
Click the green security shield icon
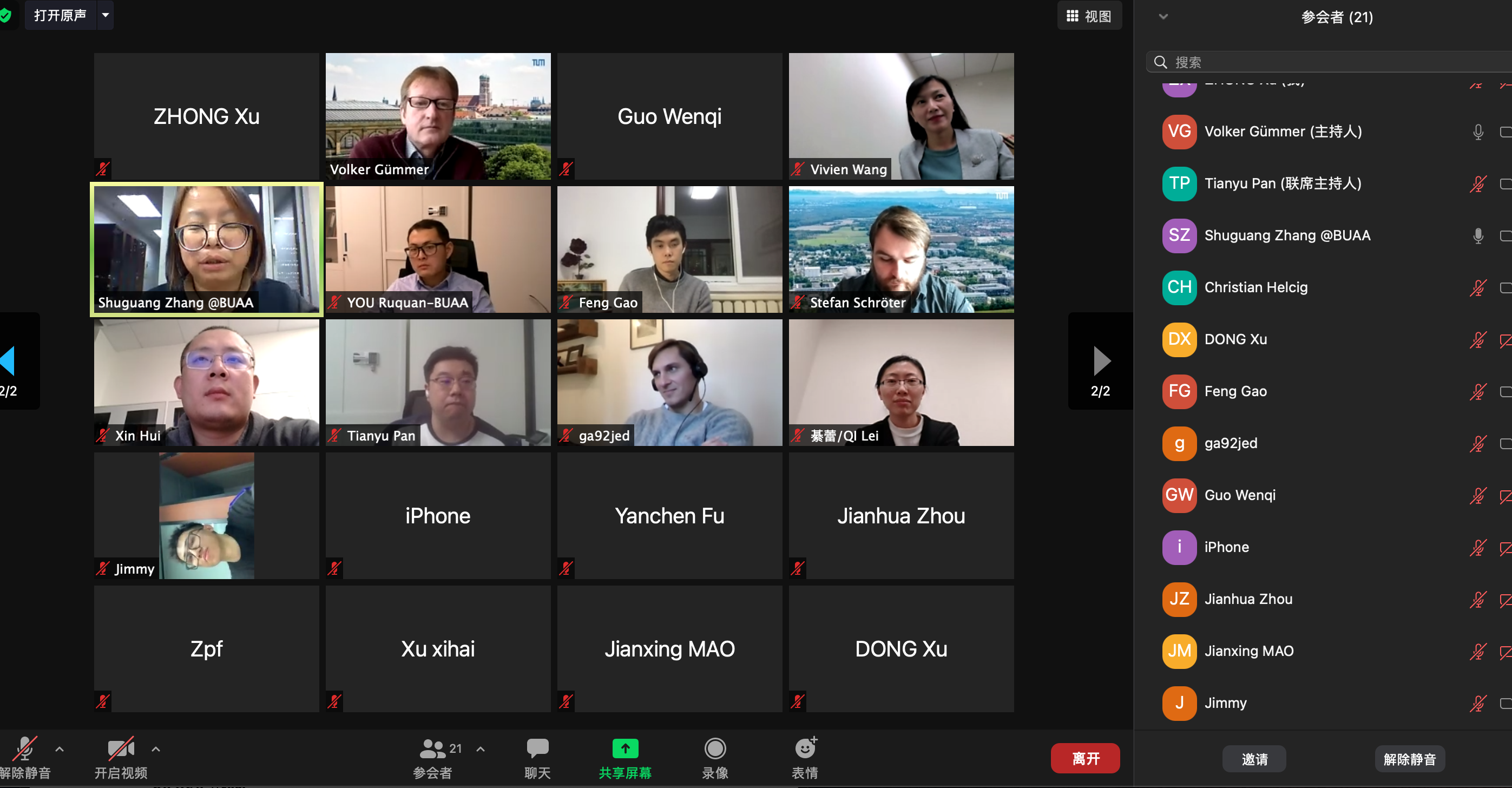tap(5, 15)
